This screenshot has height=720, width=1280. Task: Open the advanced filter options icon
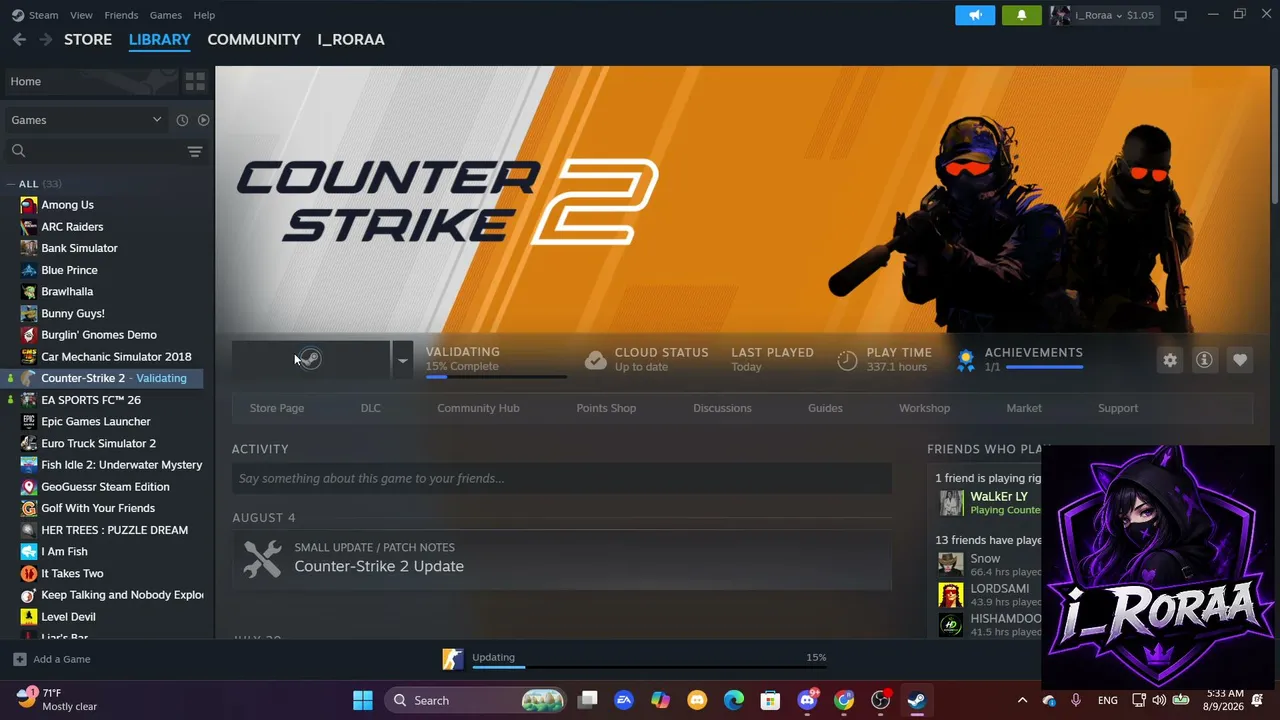pyautogui.click(x=195, y=151)
